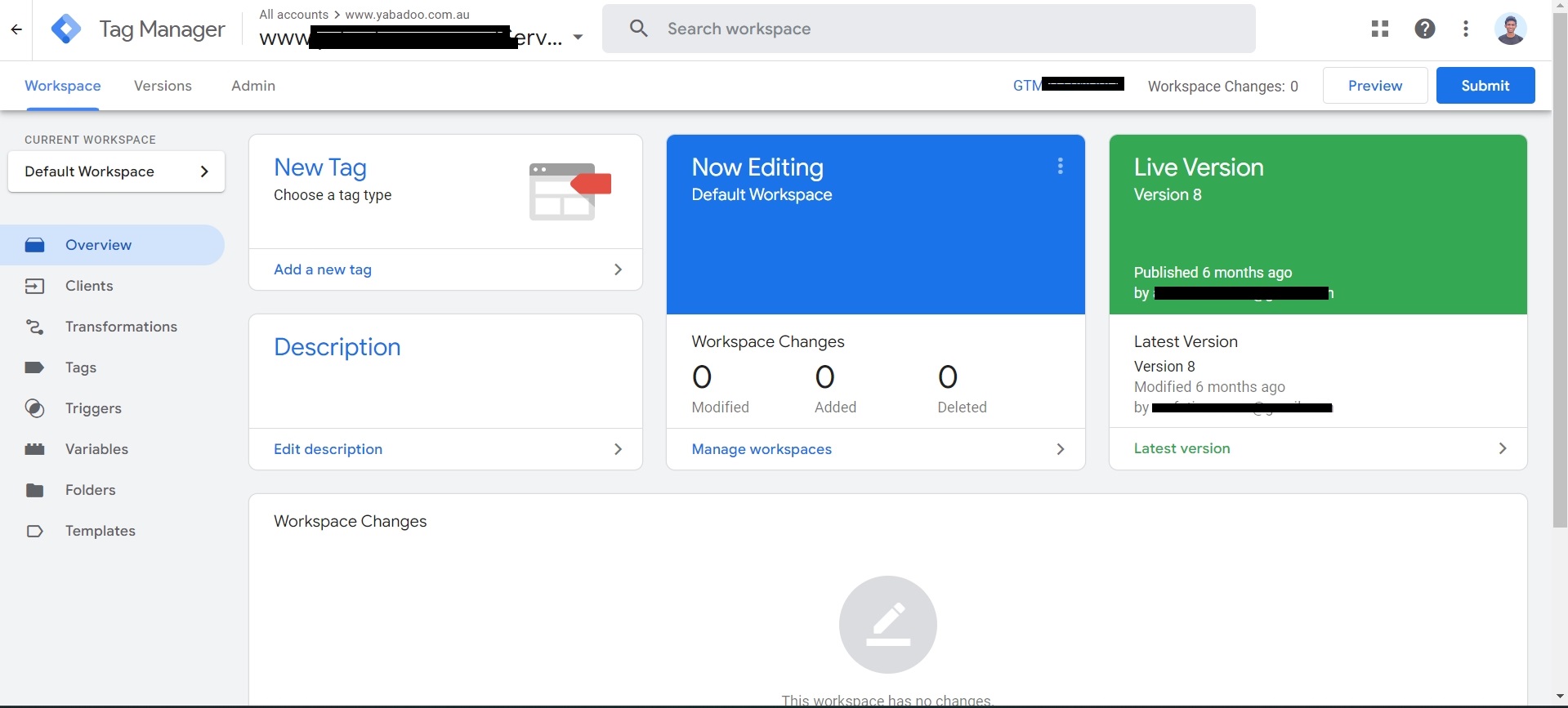Click 'Modified 6 months ago' text
Screen dimensions: 1568x708
click(x=1209, y=387)
